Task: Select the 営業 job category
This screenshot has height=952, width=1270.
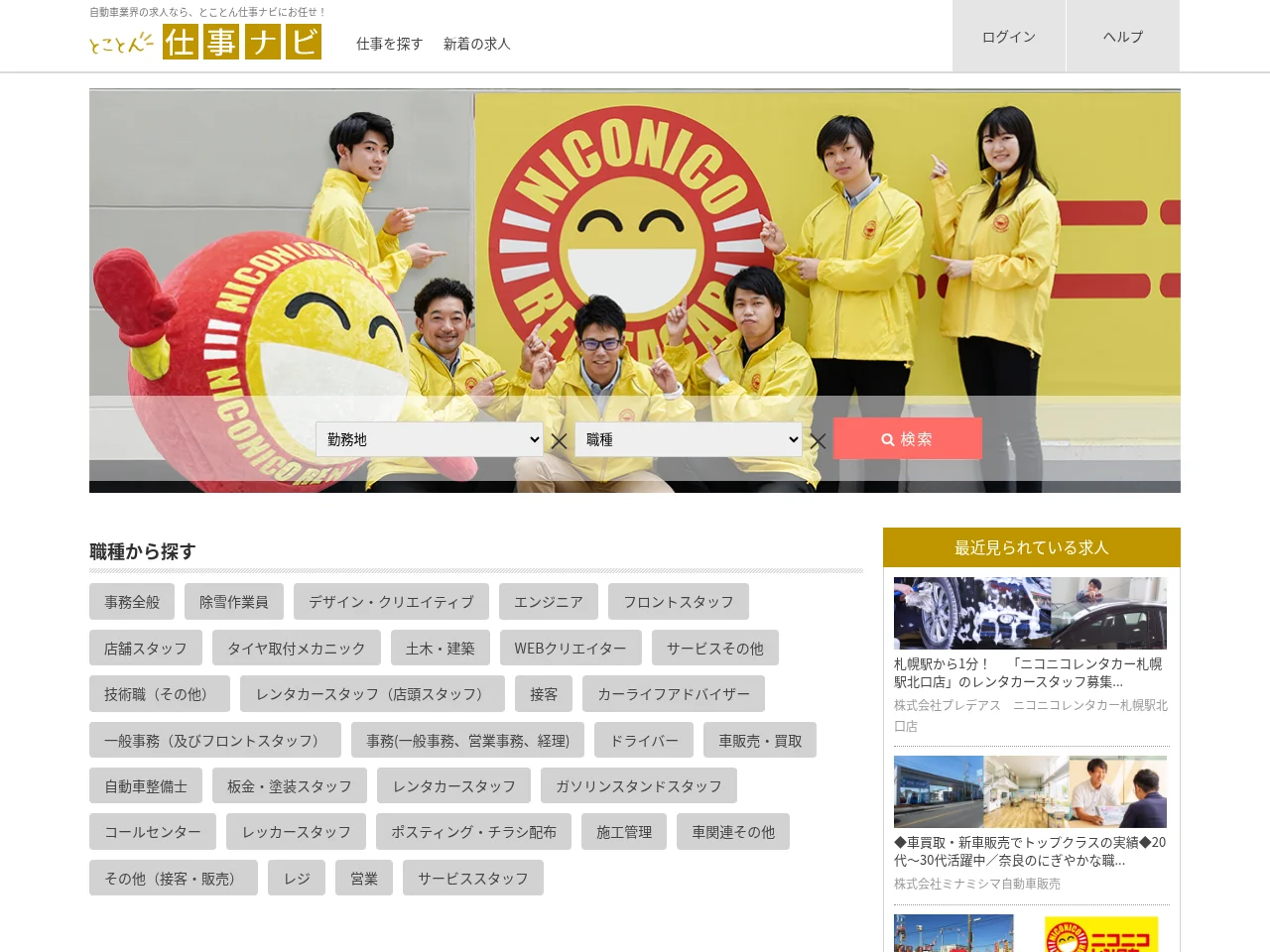Action: point(364,879)
